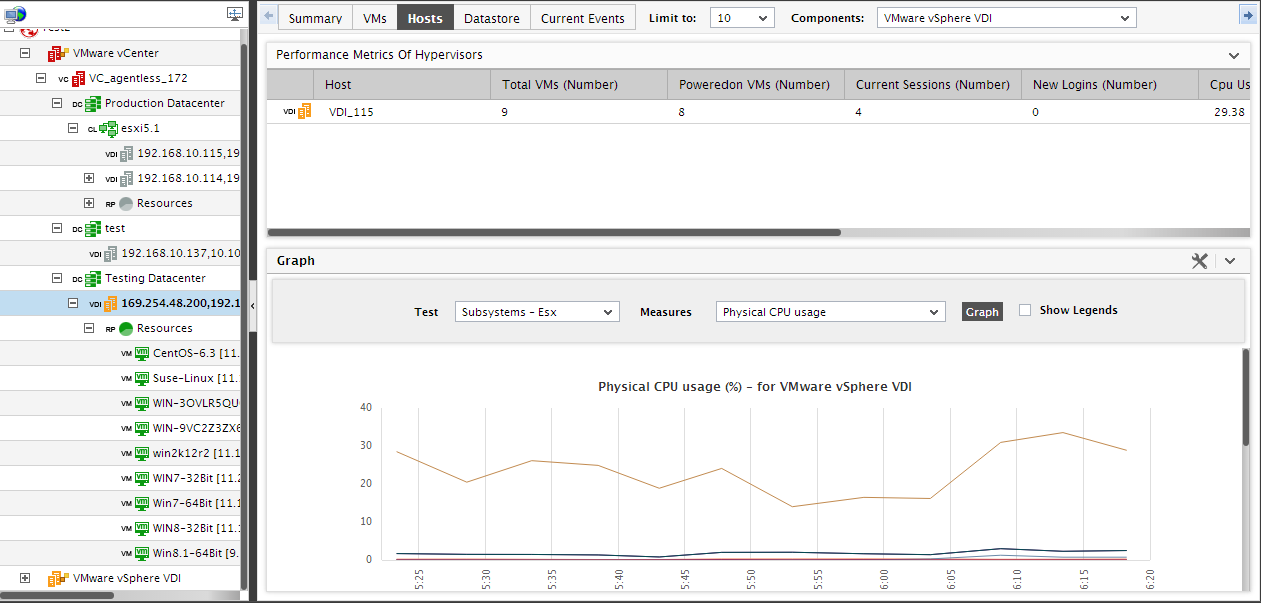The height and width of the screenshot is (603, 1261).
Task: Click the 192.168.10.137 host server icon
Action: 110,253
